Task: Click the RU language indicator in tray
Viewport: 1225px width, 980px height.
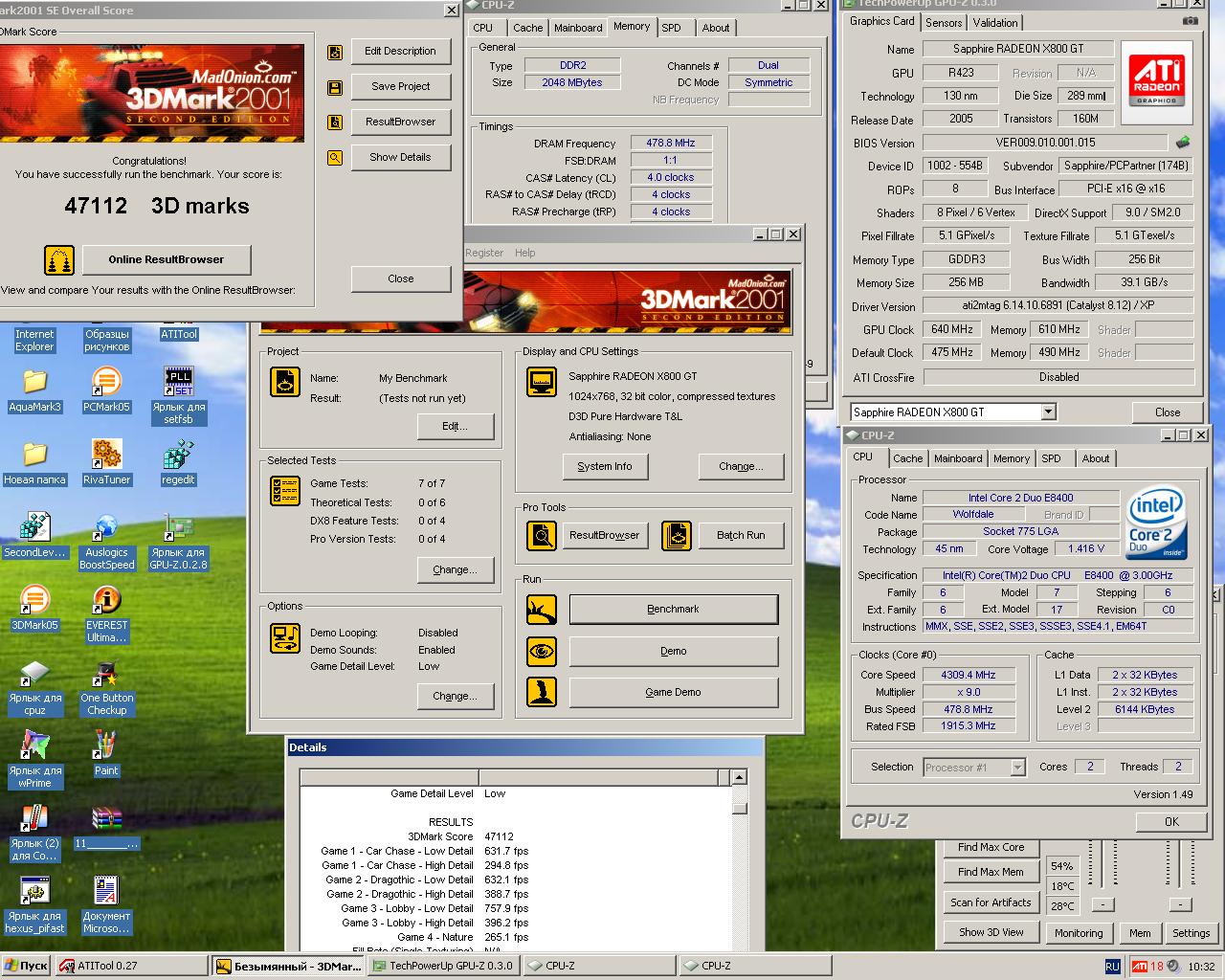Action: coord(1112,967)
